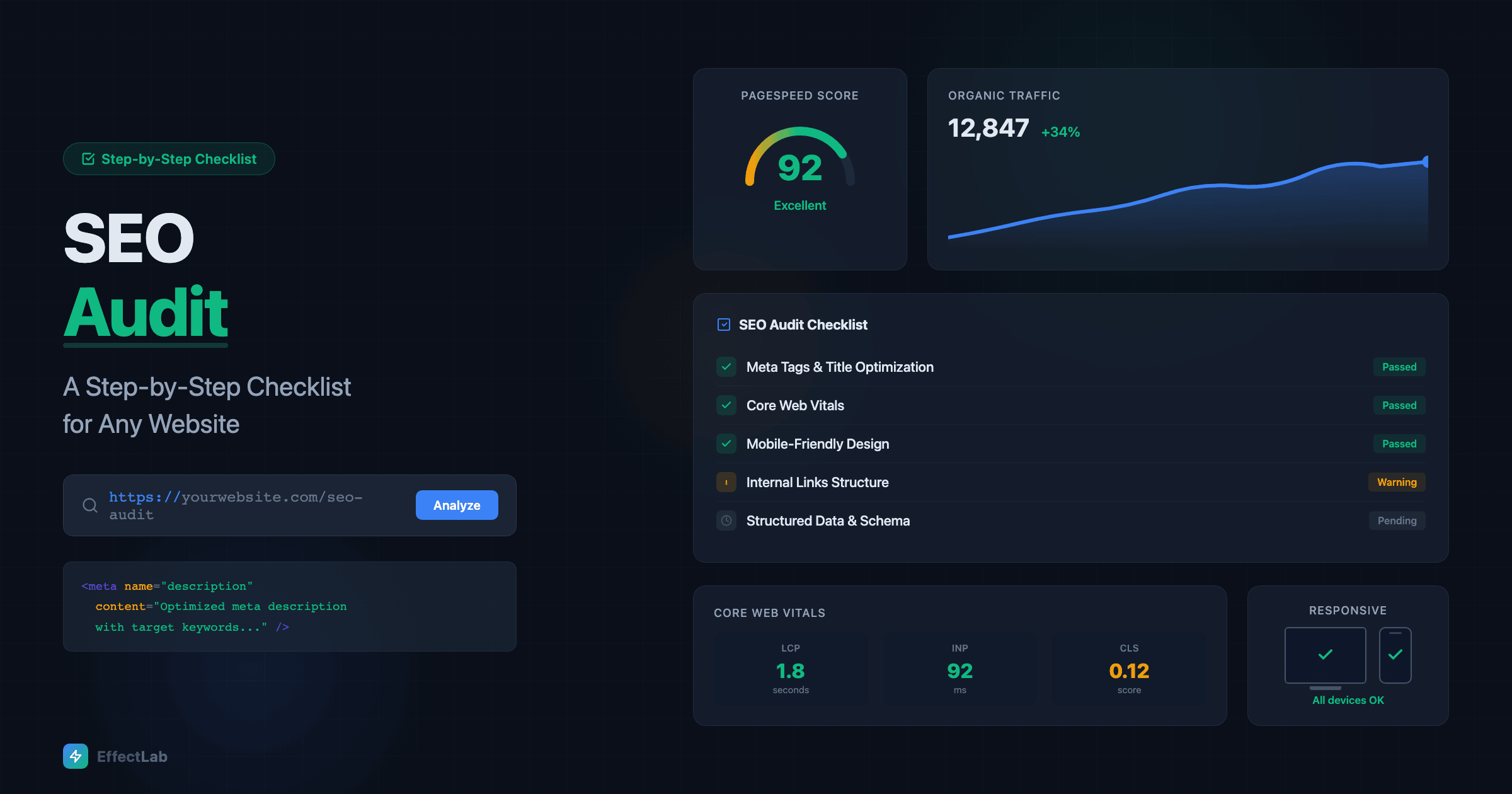Click the PageSpeed score 92 gauge

[x=799, y=166]
